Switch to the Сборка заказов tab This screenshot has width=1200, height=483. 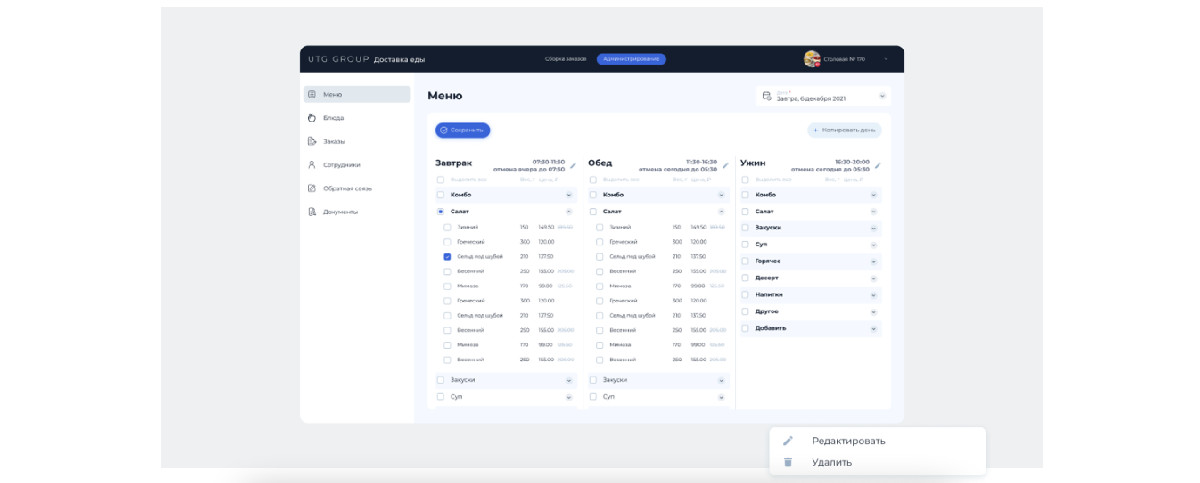point(566,59)
